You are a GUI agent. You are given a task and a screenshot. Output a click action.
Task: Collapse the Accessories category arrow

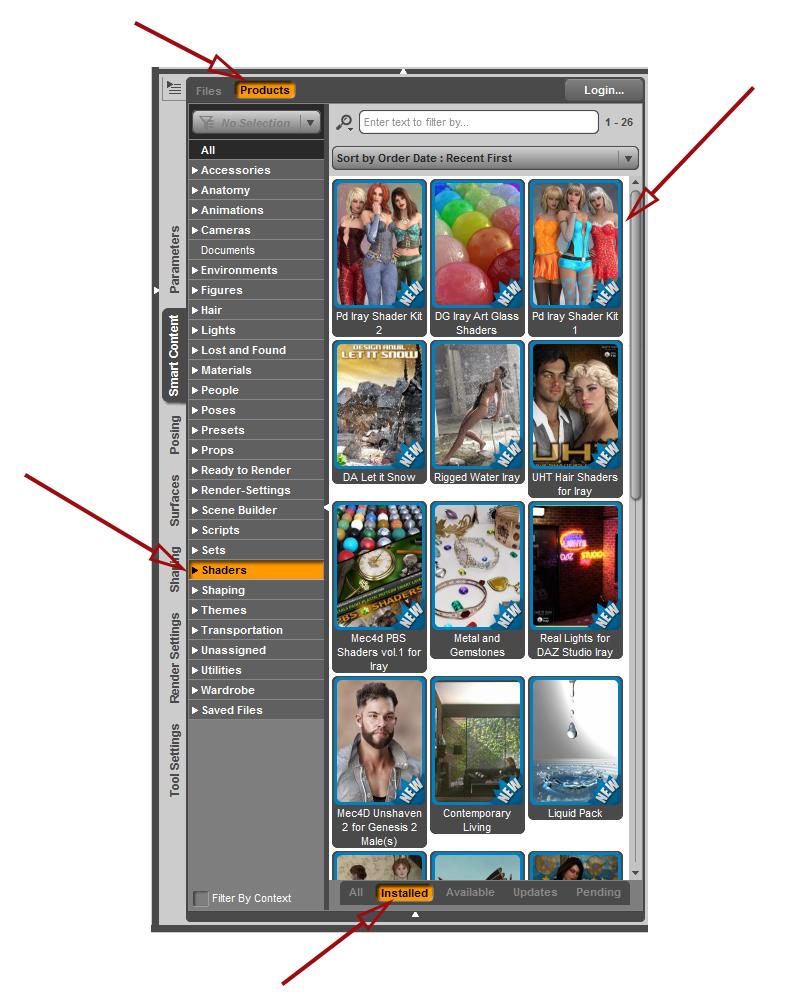[197, 170]
